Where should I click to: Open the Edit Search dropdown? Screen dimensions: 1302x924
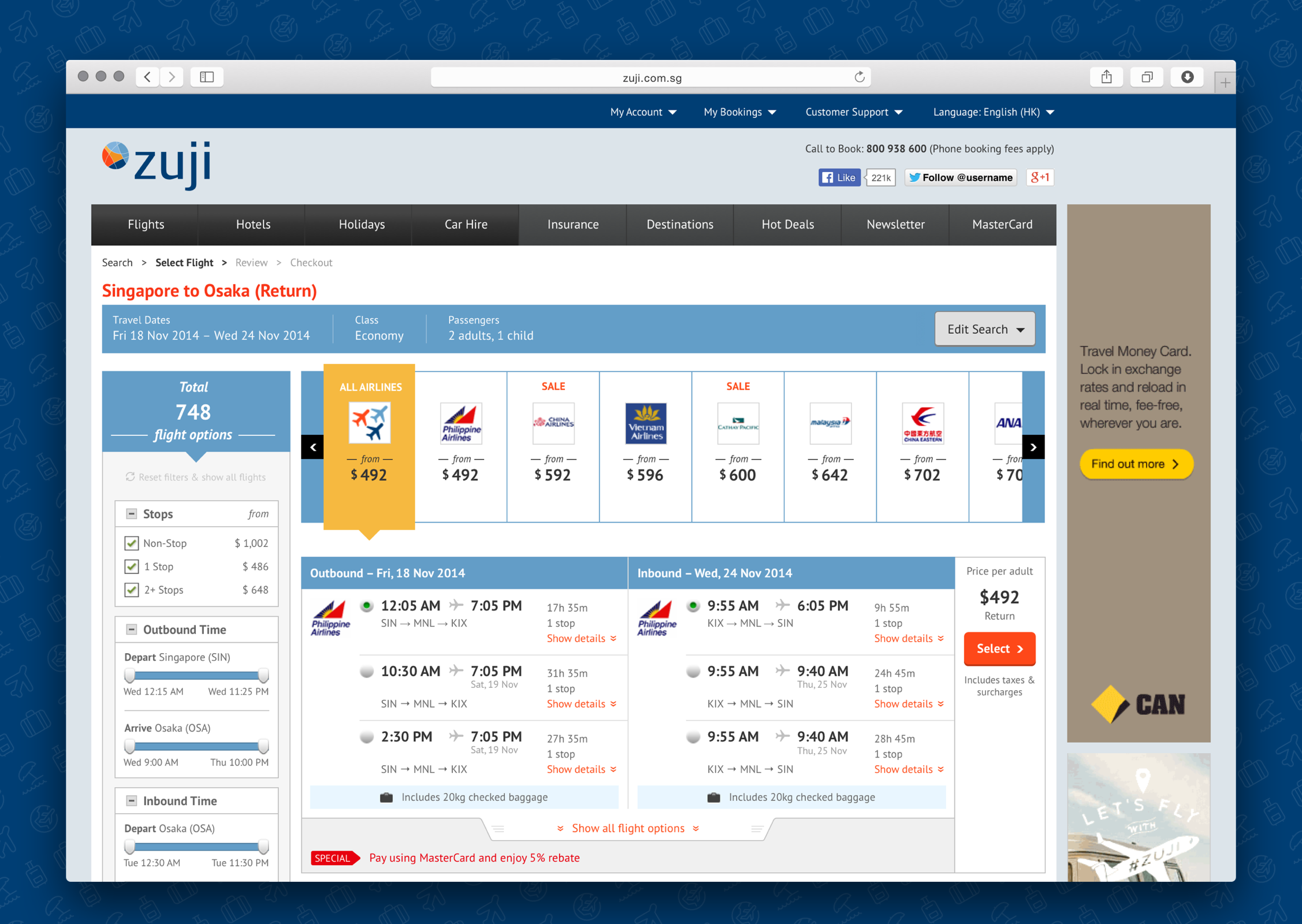(985, 329)
